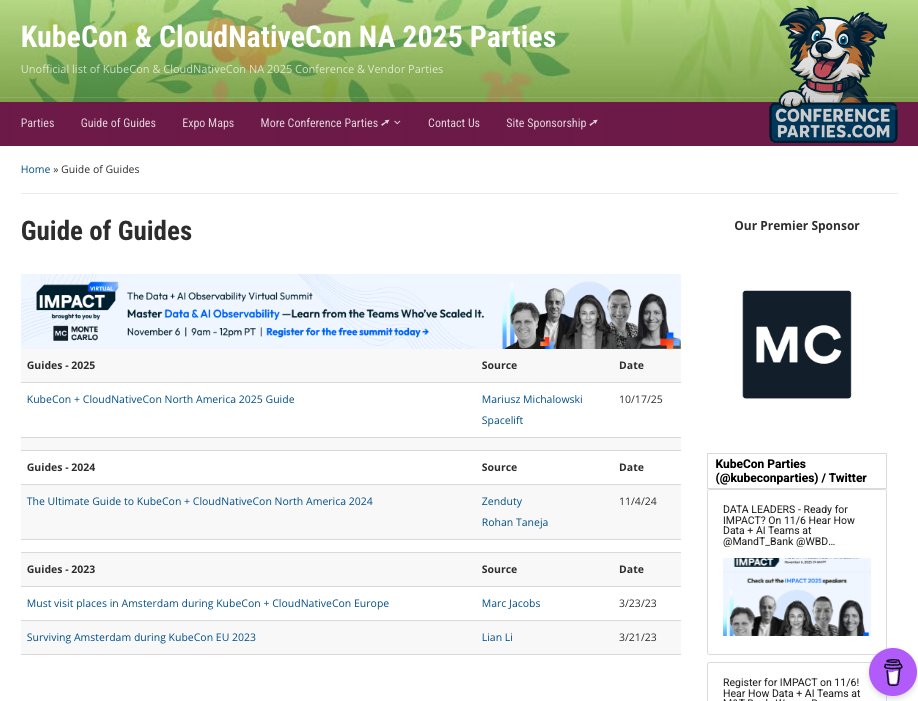
Task: Select the 3/23/23 date cell
Action: (x=638, y=603)
